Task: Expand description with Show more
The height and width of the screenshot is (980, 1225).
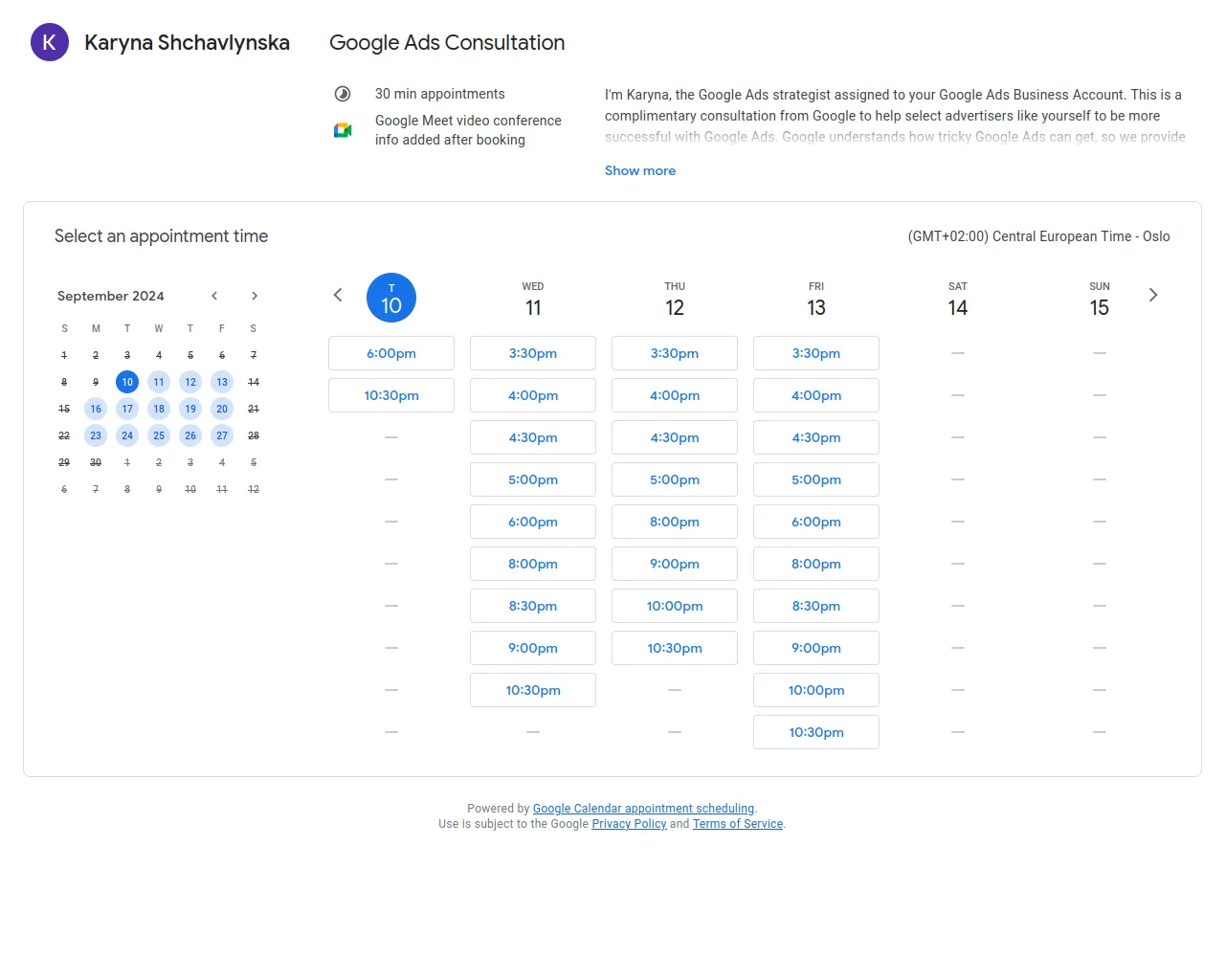Action: [x=639, y=170]
